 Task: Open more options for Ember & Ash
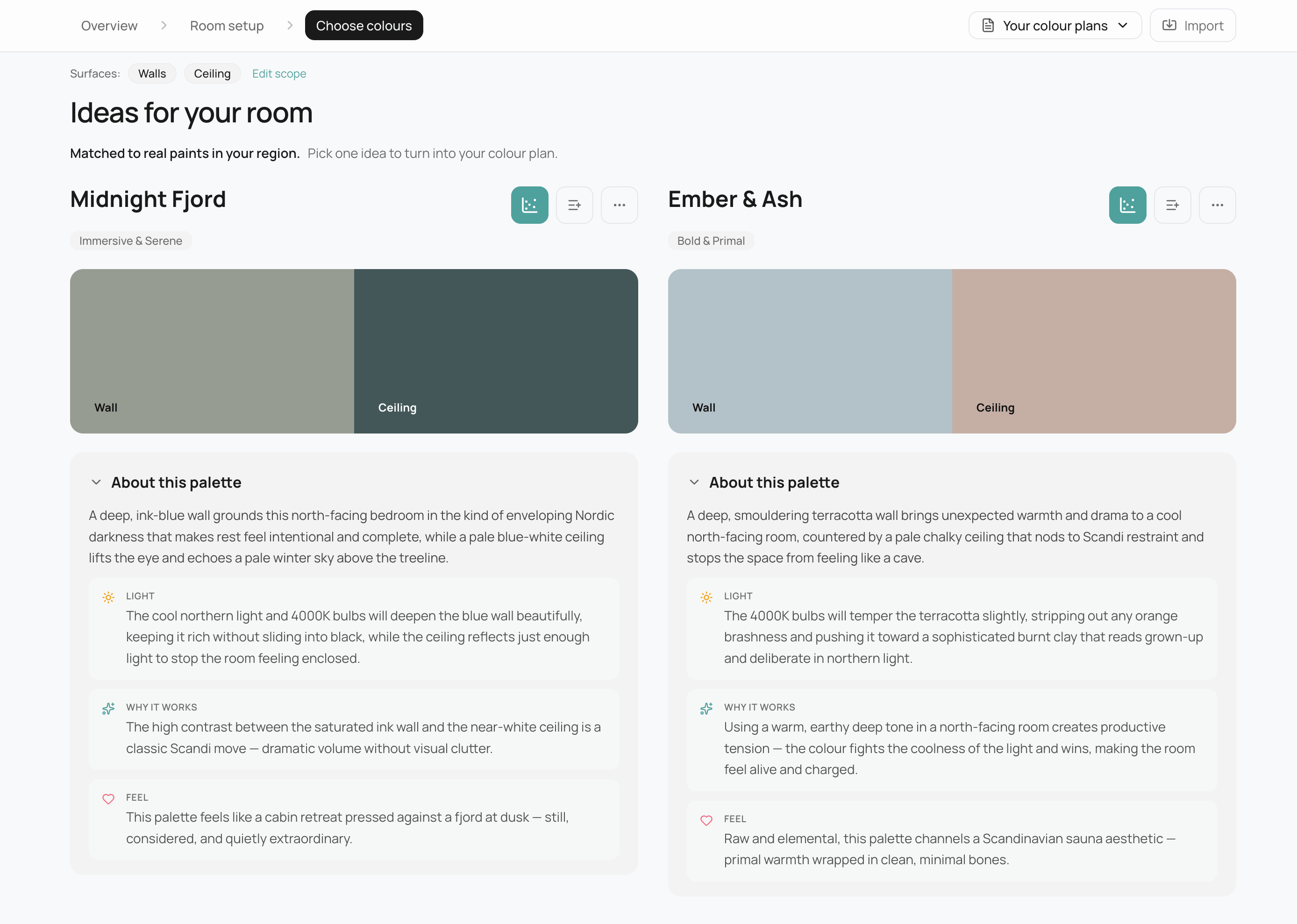coord(1217,205)
